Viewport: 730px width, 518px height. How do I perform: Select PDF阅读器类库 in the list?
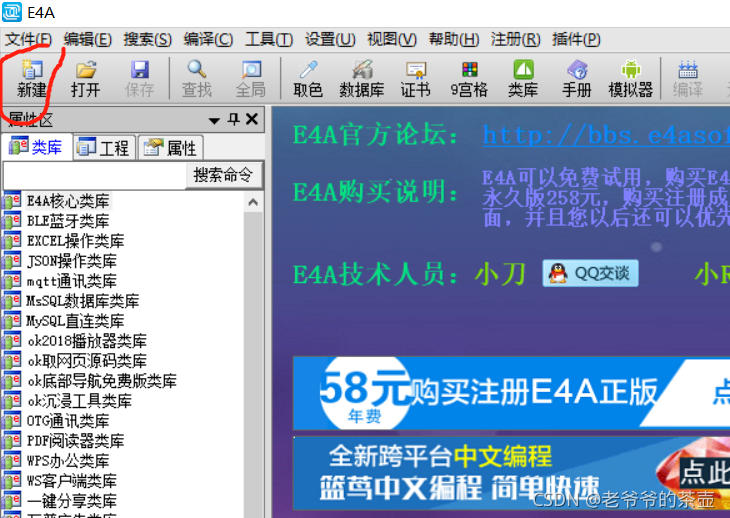(x=75, y=441)
